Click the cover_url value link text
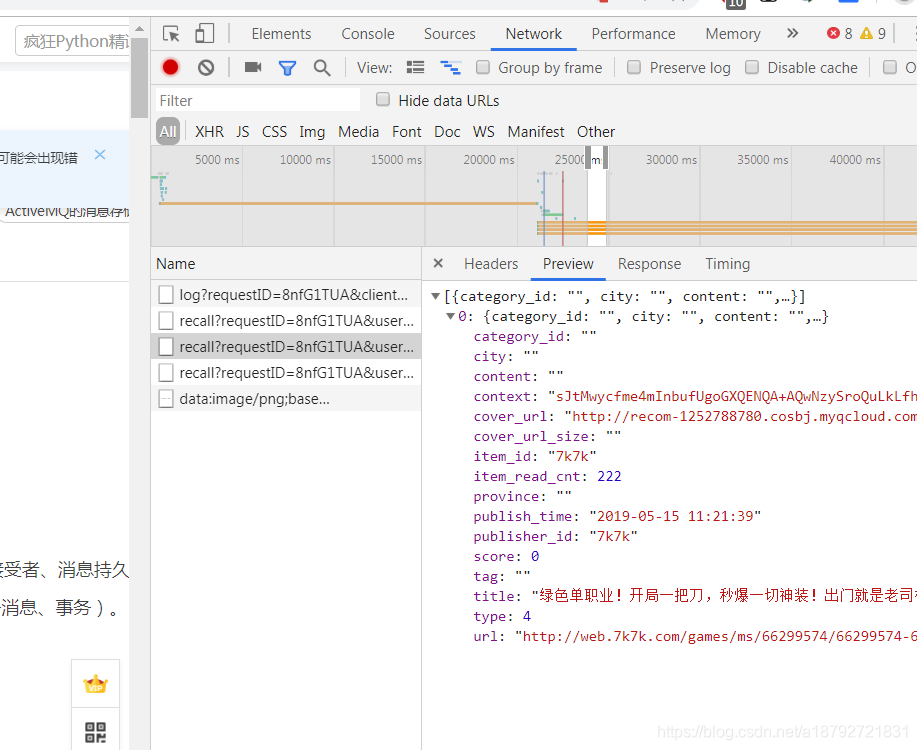 (x=743, y=417)
